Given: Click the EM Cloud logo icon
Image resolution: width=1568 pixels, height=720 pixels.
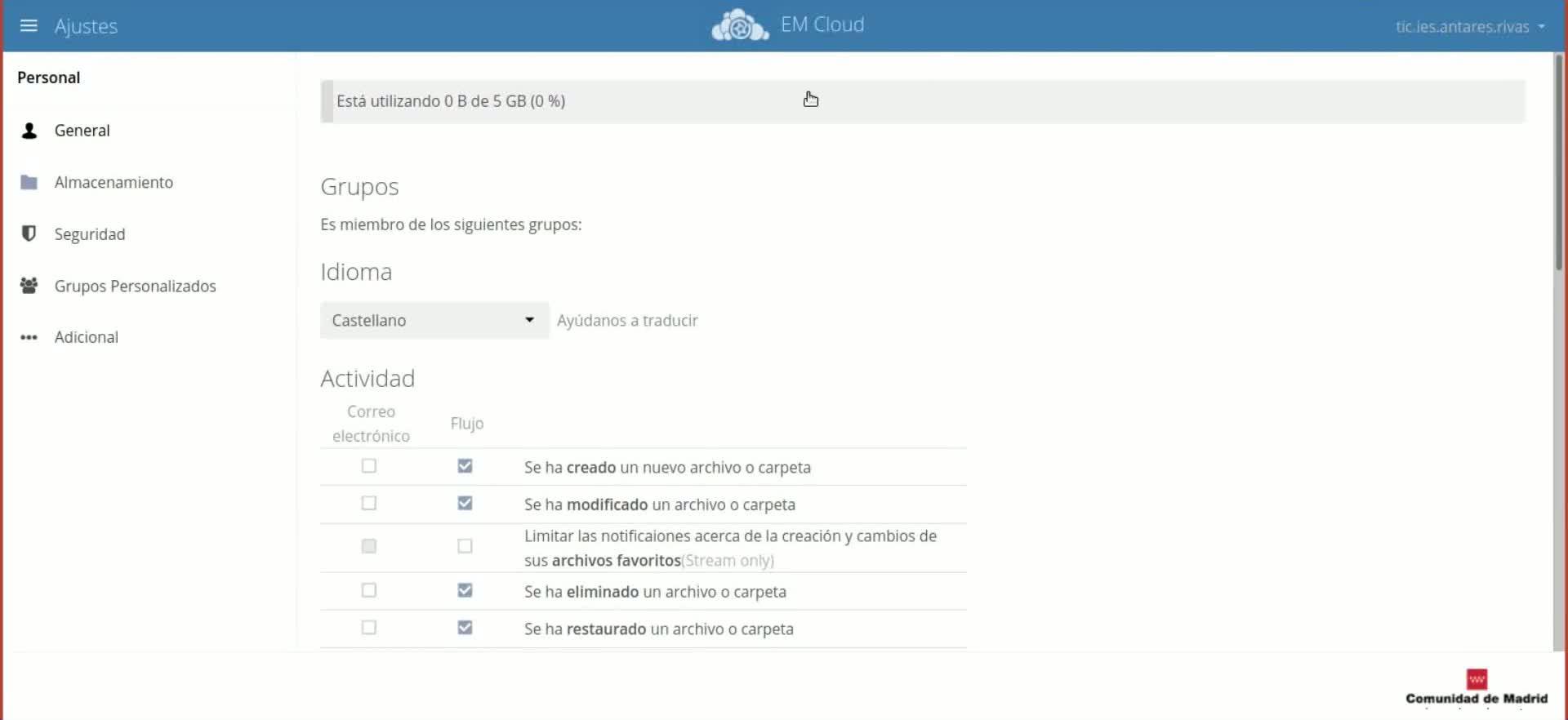Looking at the screenshot, I should 740,25.
